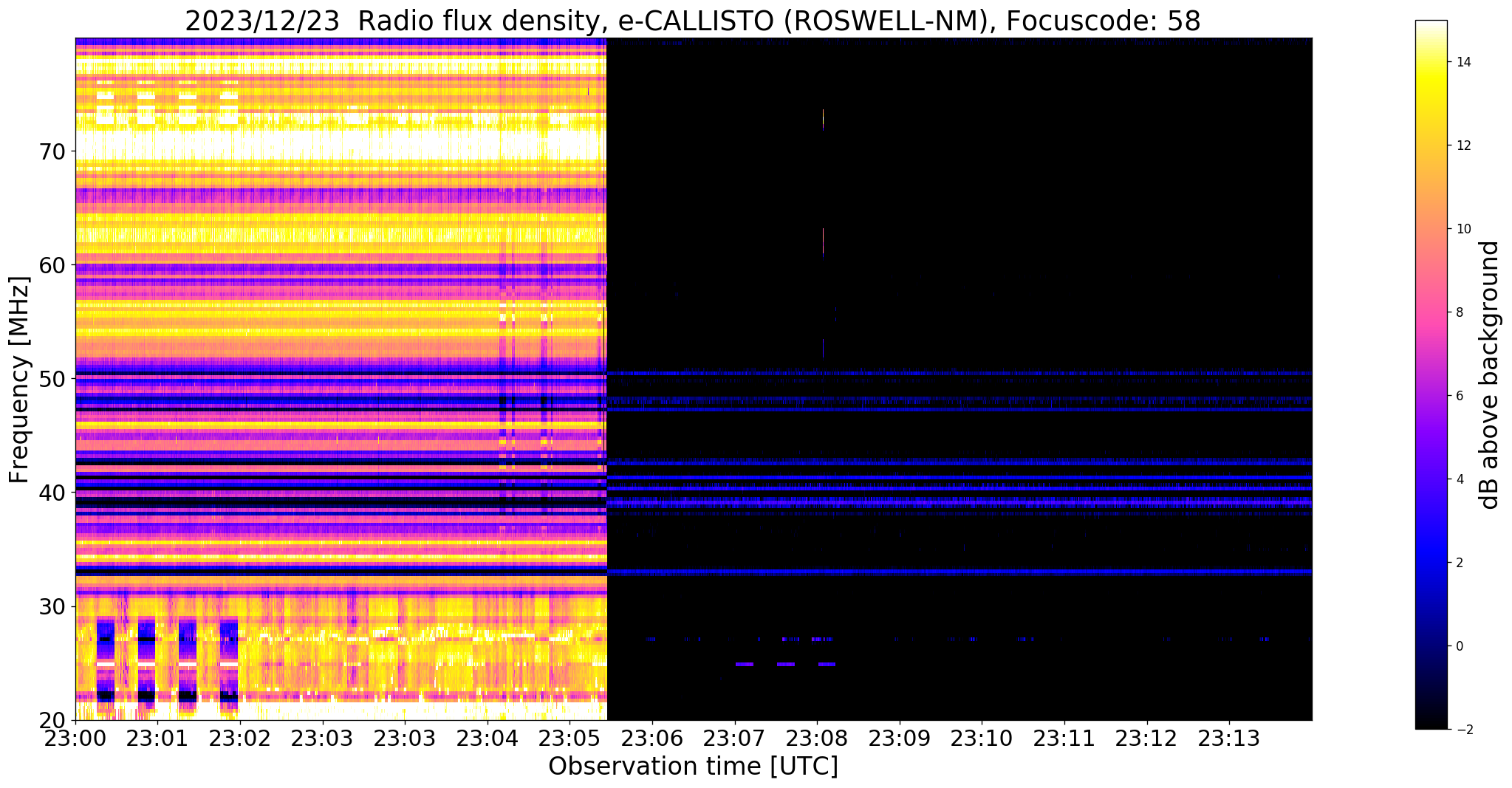Click the 23:11 time tick label

[x=1064, y=739]
